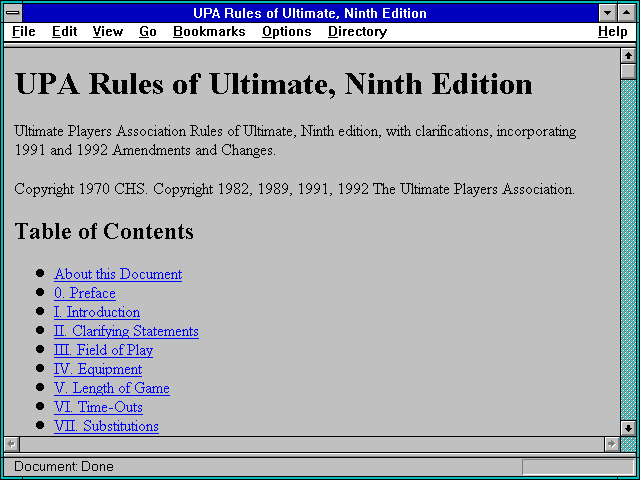This screenshot has width=640, height=480.
Task: Click the Copyright 1970 CHS paragraph
Action: click(295, 189)
